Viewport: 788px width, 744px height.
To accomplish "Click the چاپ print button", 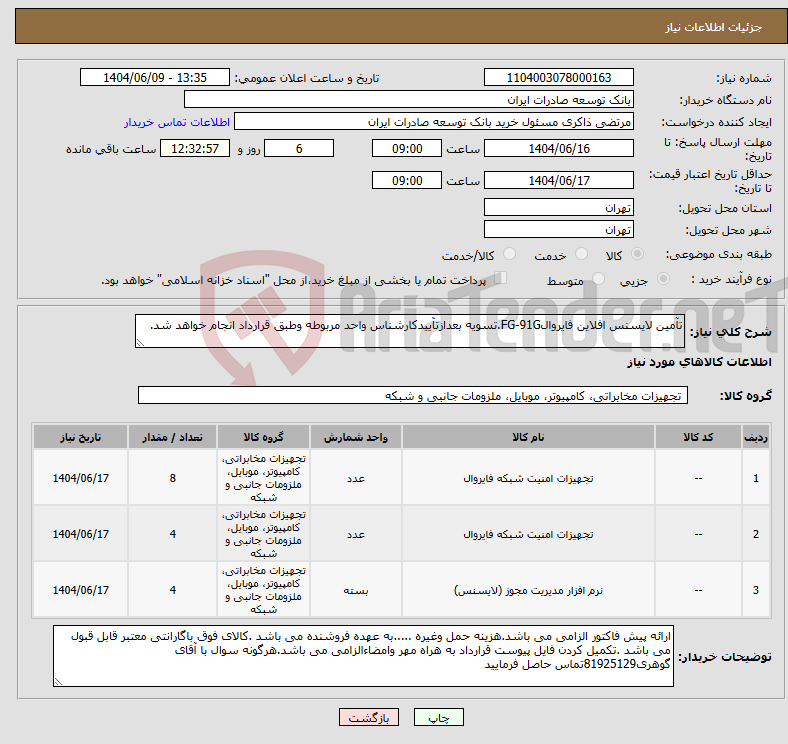I will click(439, 718).
